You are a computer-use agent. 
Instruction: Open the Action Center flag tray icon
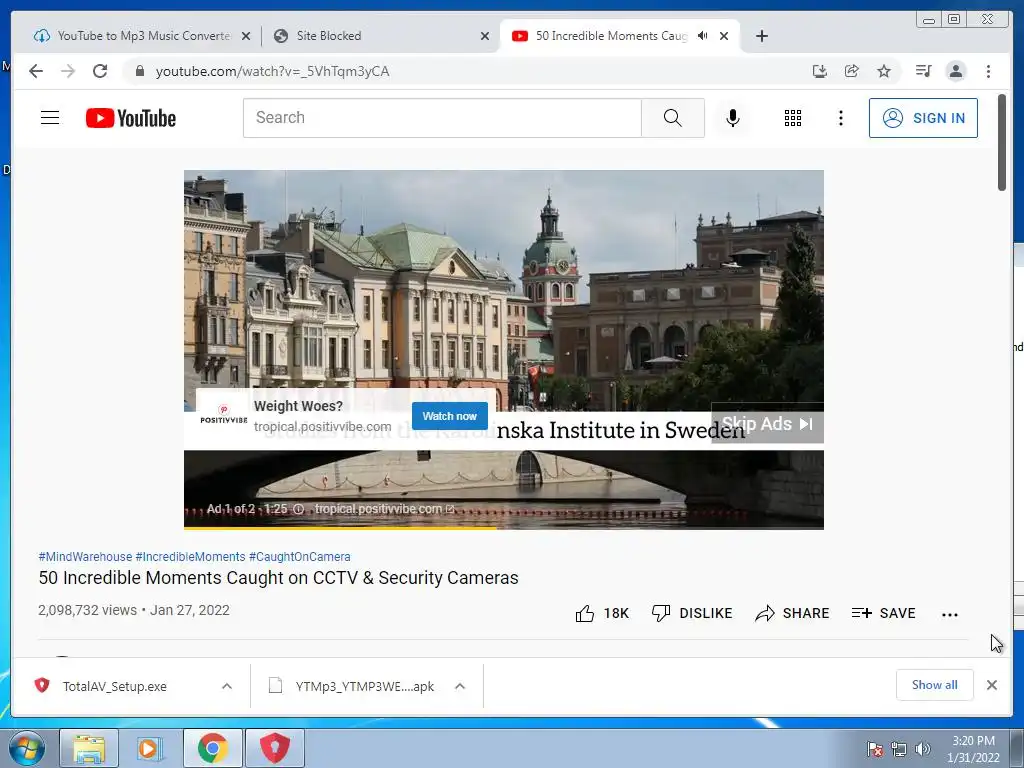click(x=874, y=749)
